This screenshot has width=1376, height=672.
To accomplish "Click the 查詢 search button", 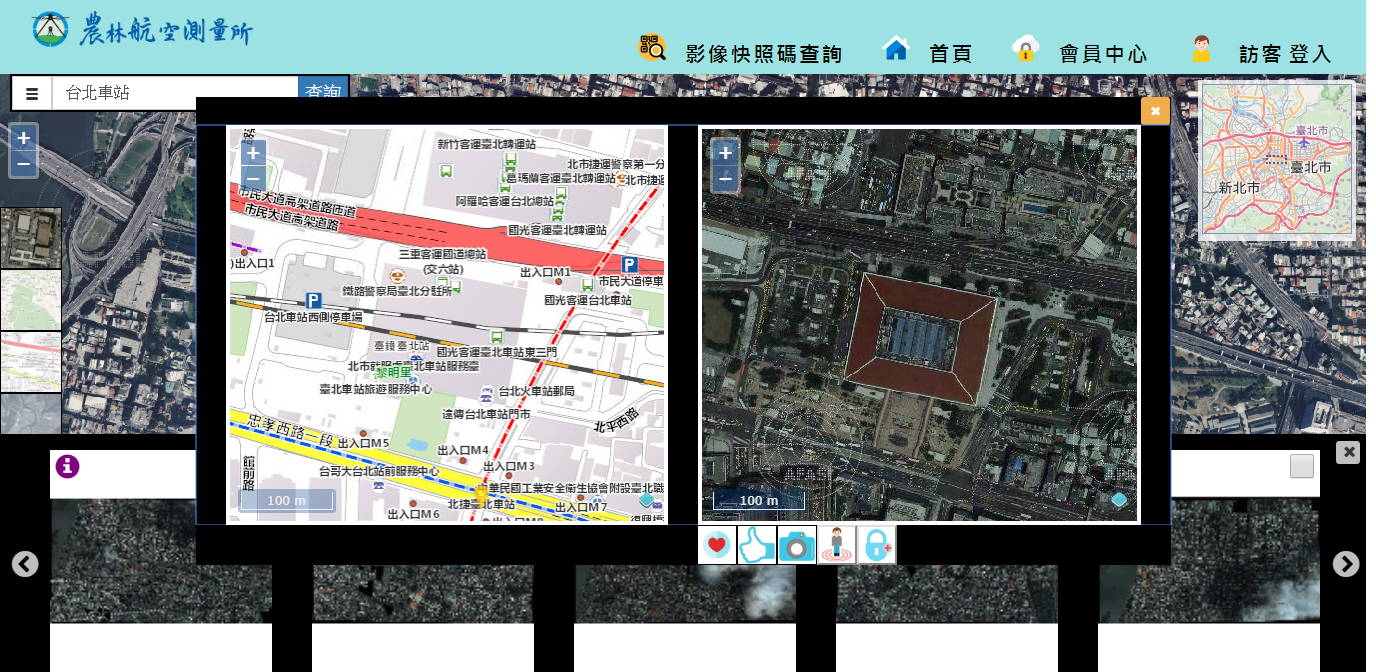I will (322, 92).
